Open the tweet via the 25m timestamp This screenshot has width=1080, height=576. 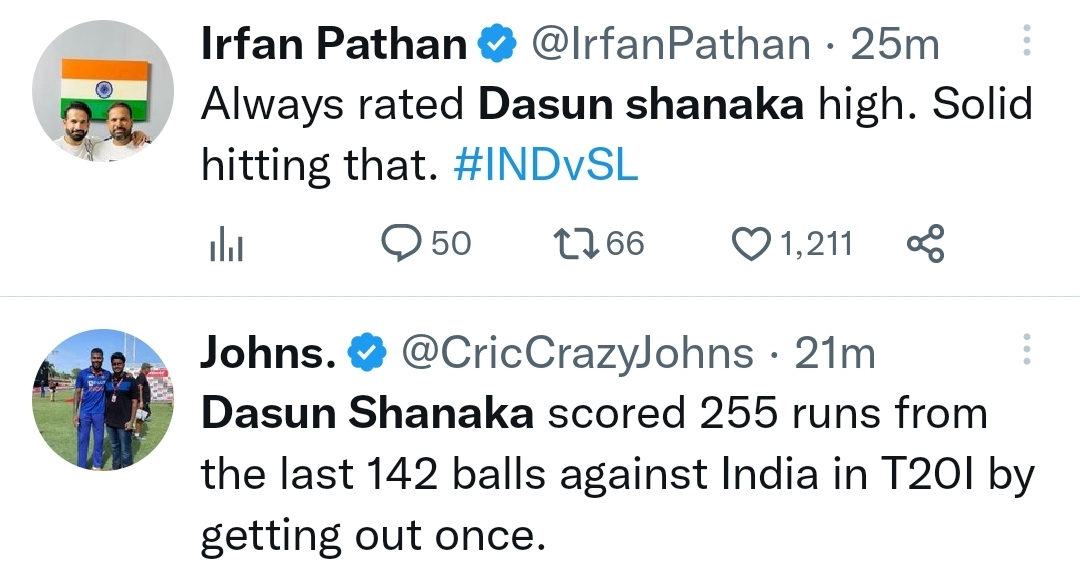tap(894, 44)
